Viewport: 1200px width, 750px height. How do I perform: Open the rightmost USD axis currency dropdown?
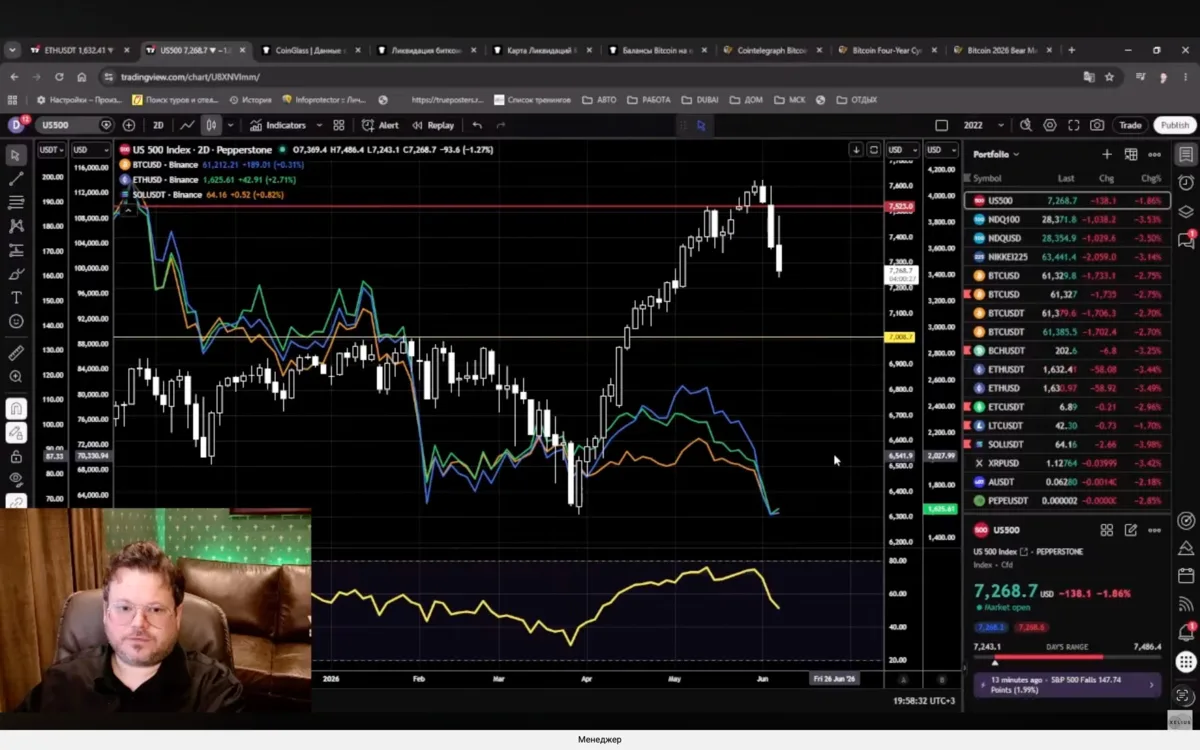tap(940, 150)
